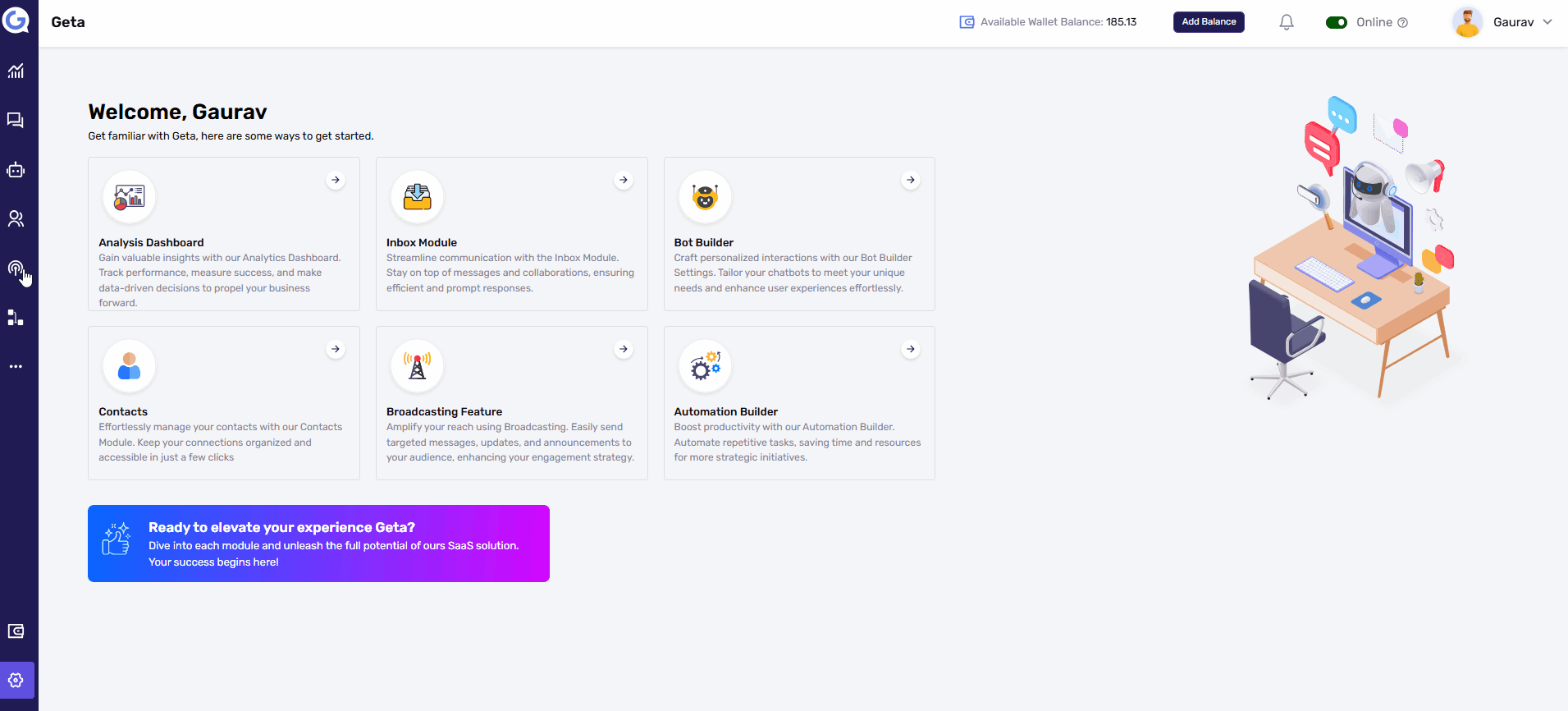Open the broadcasting signal icon in sidebar

coord(16,268)
